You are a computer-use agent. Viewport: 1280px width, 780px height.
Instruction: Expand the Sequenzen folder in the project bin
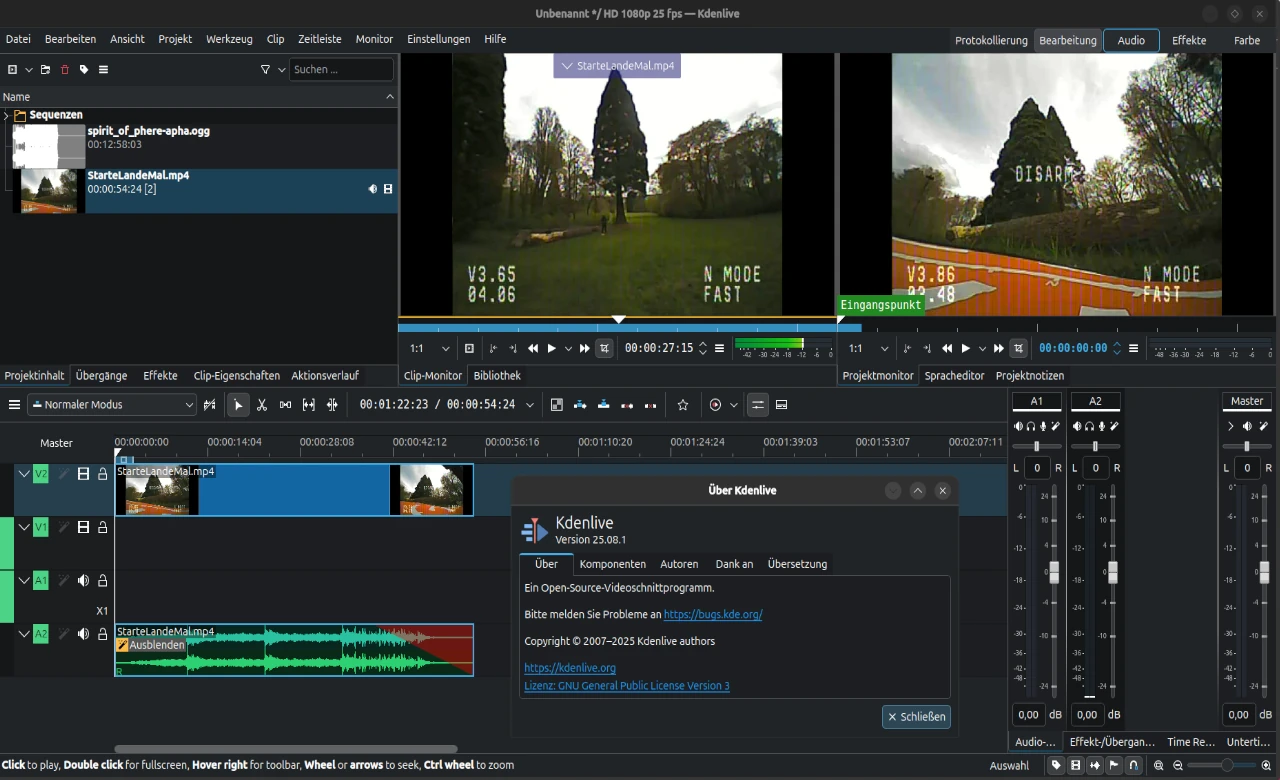tap(6, 116)
